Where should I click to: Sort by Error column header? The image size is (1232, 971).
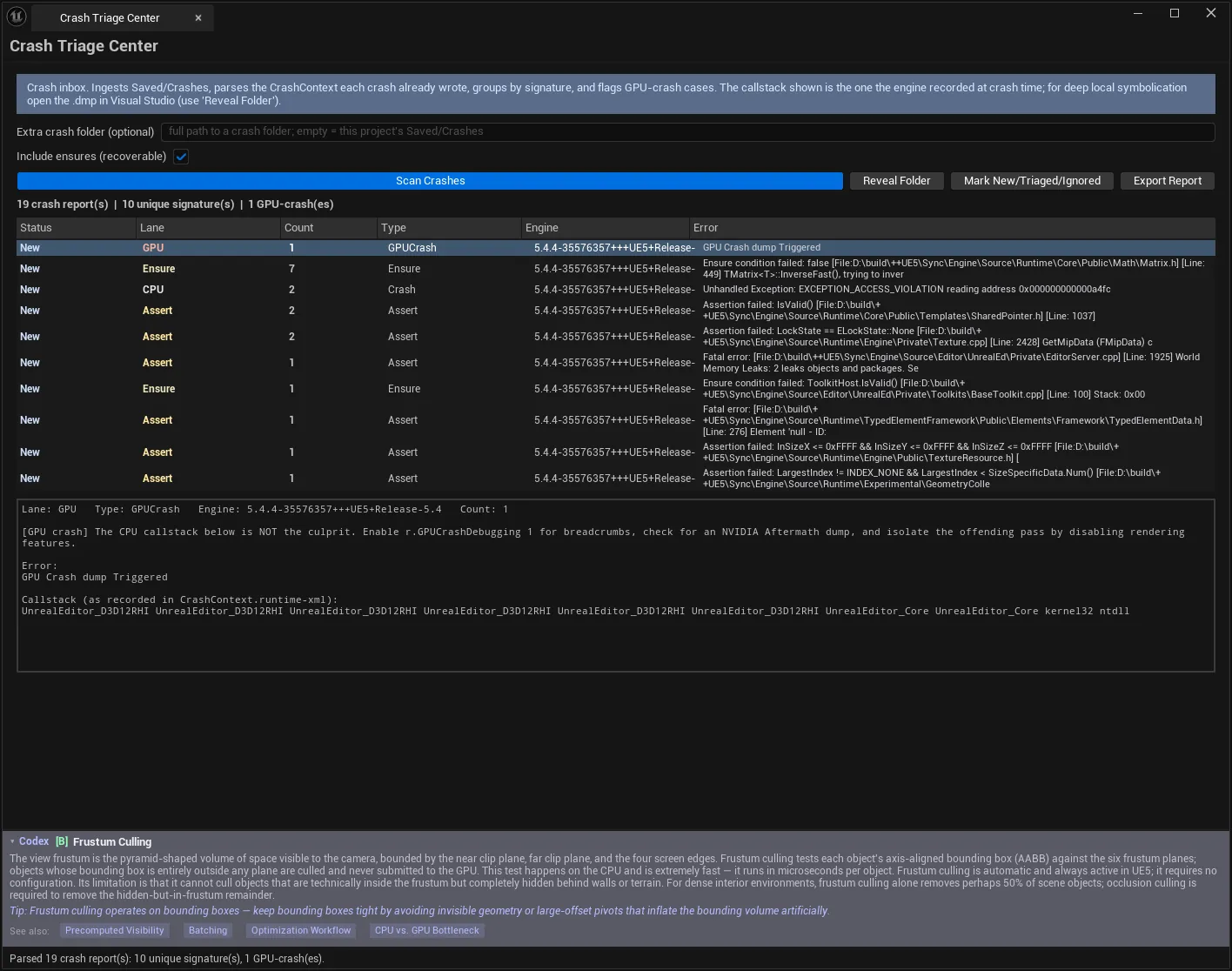pyautogui.click(x=952, y=228)
